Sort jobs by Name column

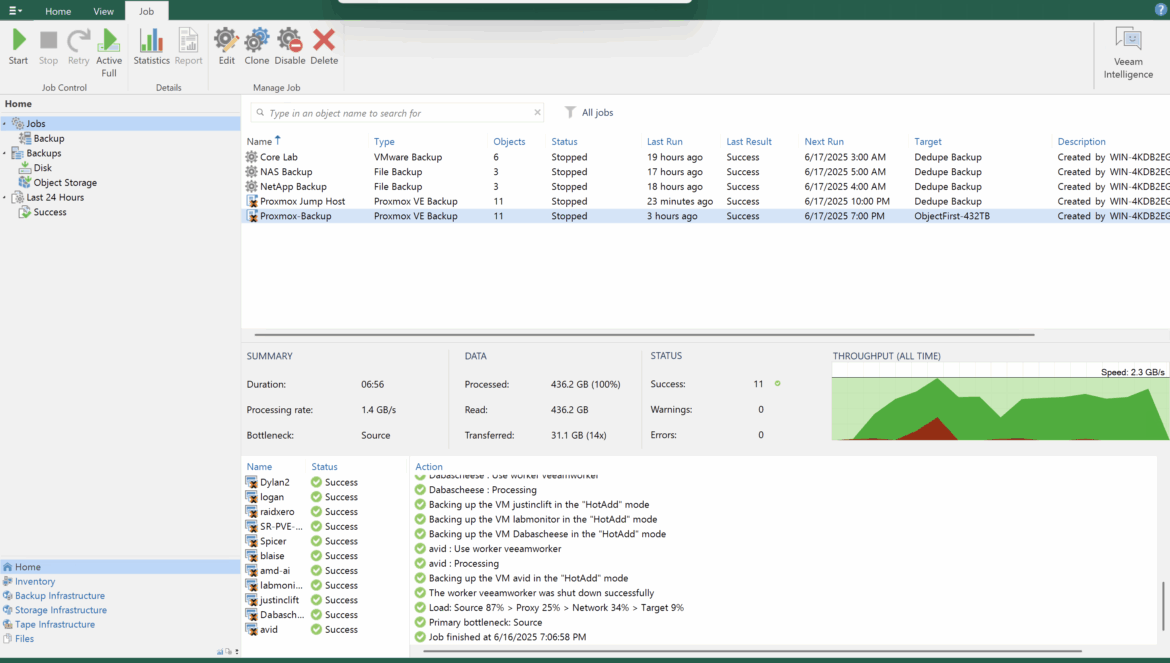(260, 142)
